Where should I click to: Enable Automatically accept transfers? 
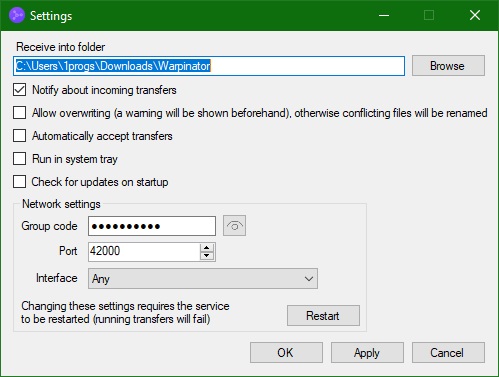tap(19, 136)
